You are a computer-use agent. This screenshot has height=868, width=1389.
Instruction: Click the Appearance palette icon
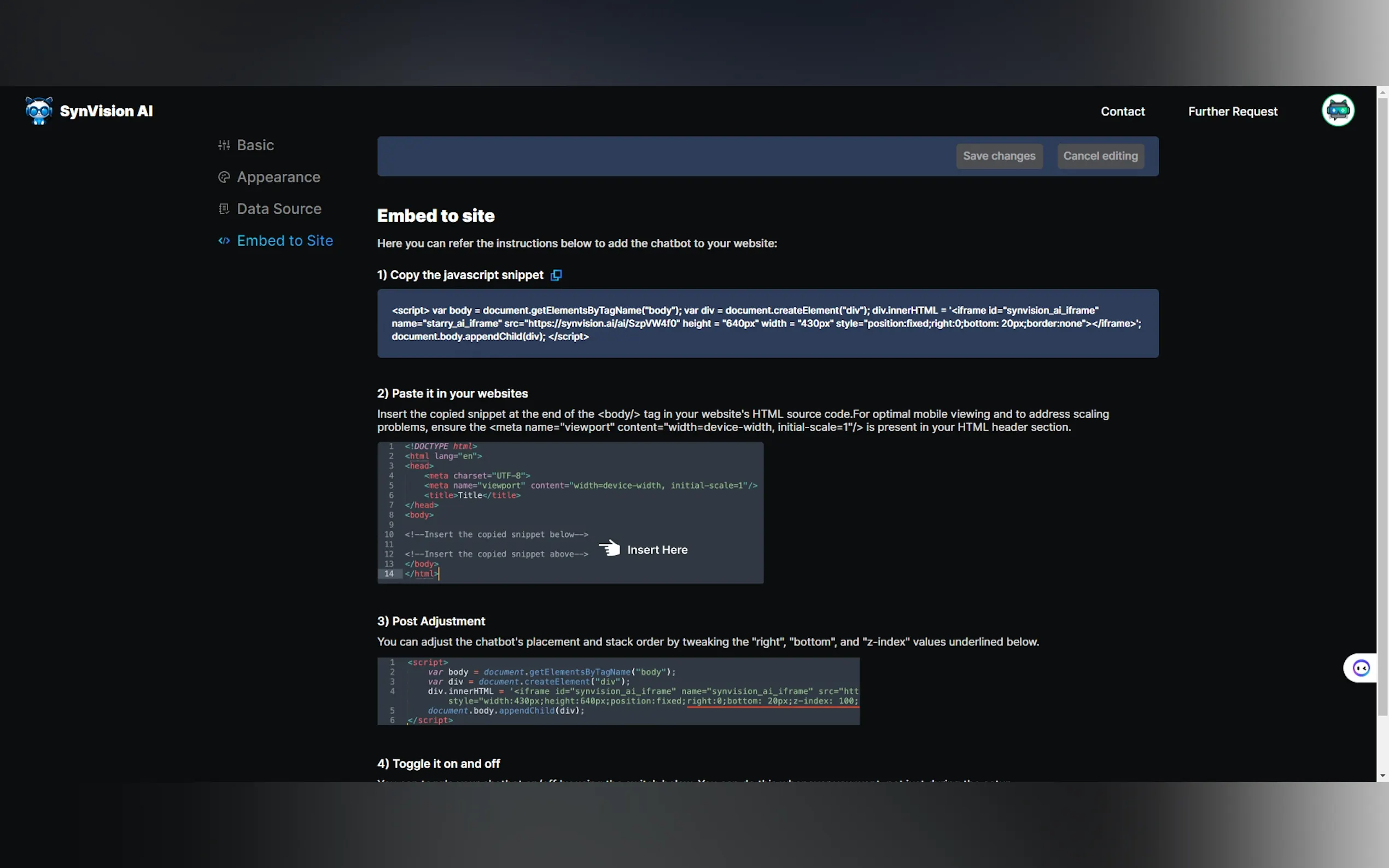(x=224, y=177)
